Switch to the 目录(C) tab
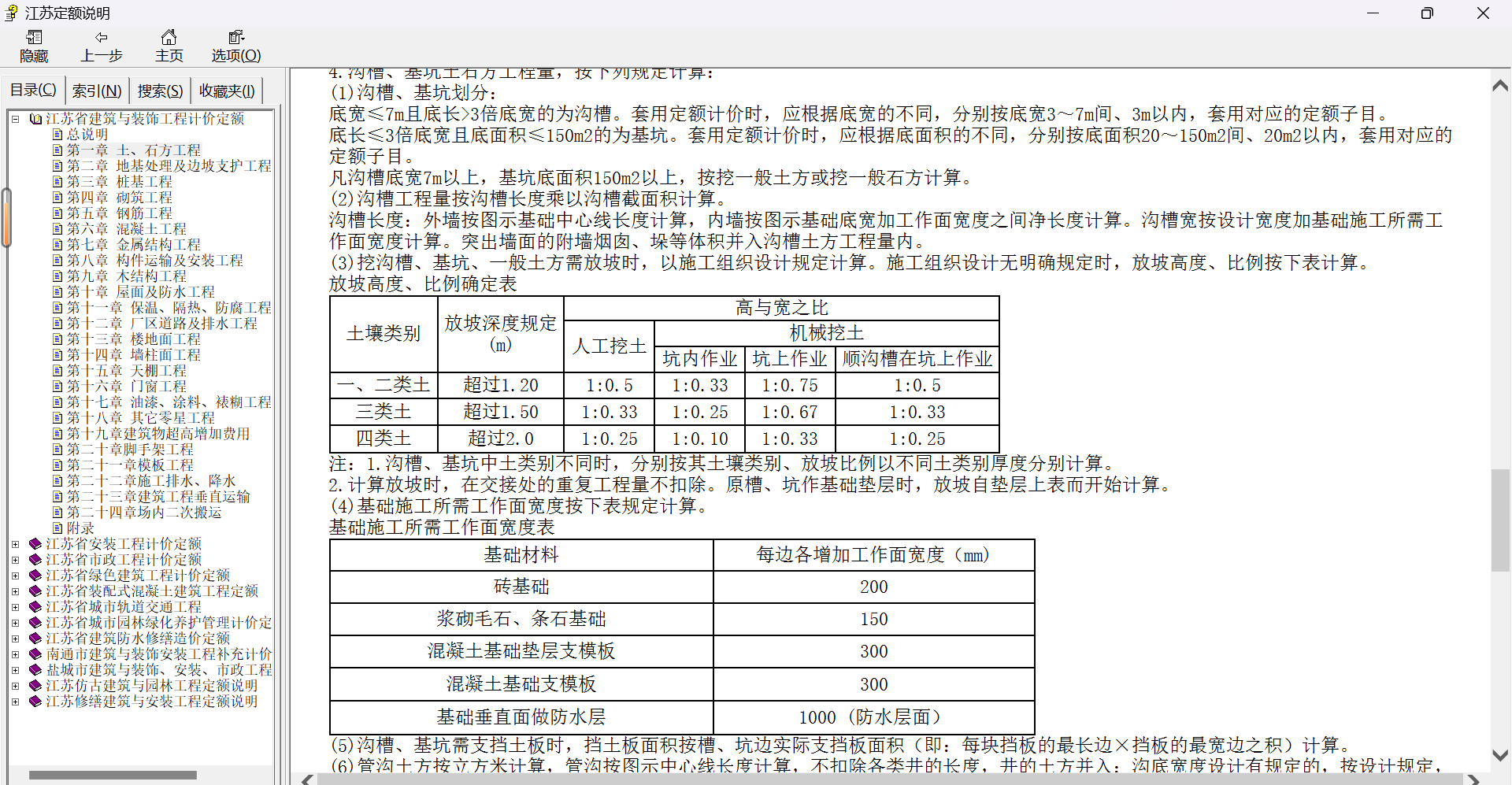1512x785 pixels. [33, 90]
